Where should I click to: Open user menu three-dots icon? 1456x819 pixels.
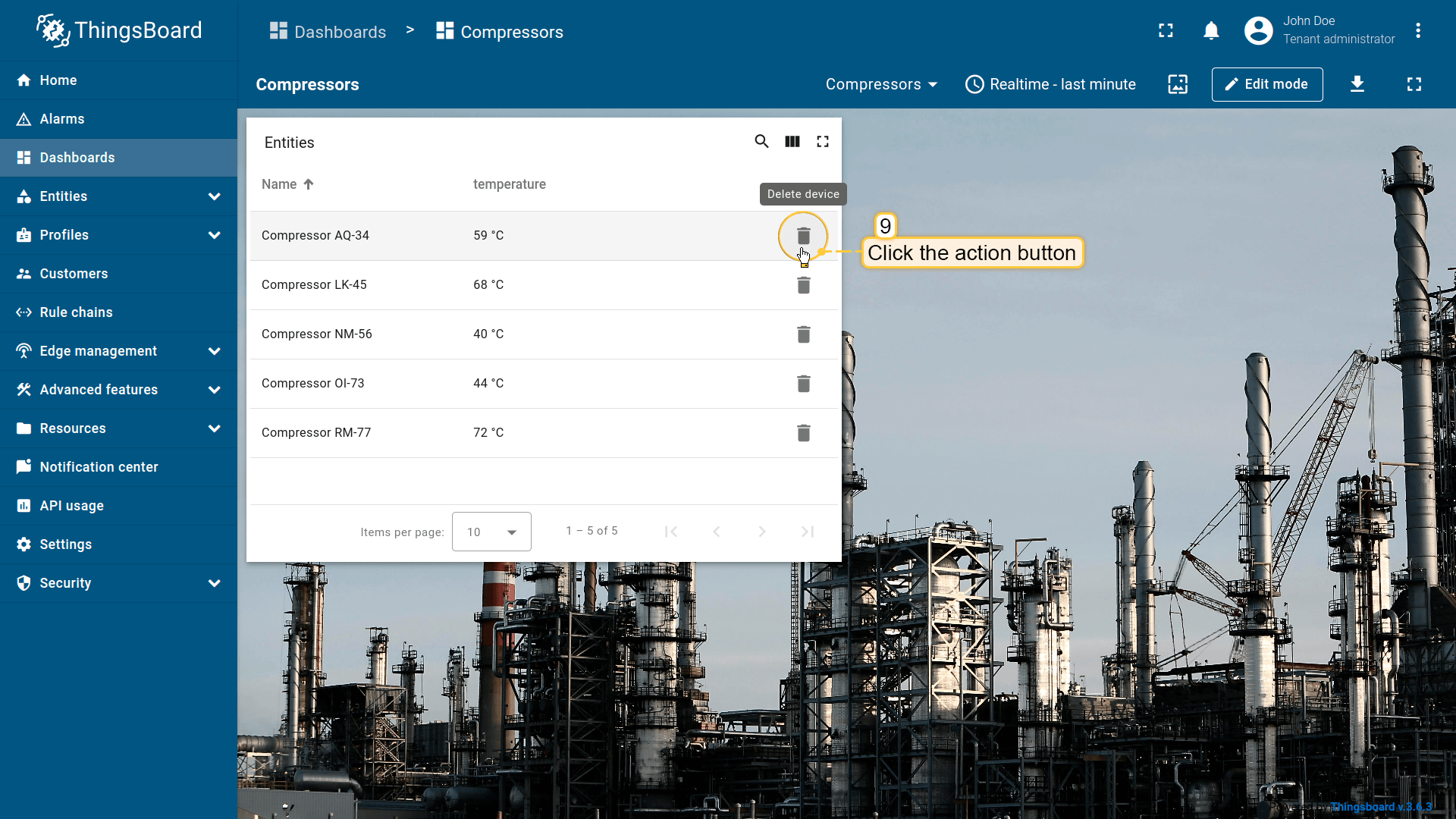(1417, 31)
